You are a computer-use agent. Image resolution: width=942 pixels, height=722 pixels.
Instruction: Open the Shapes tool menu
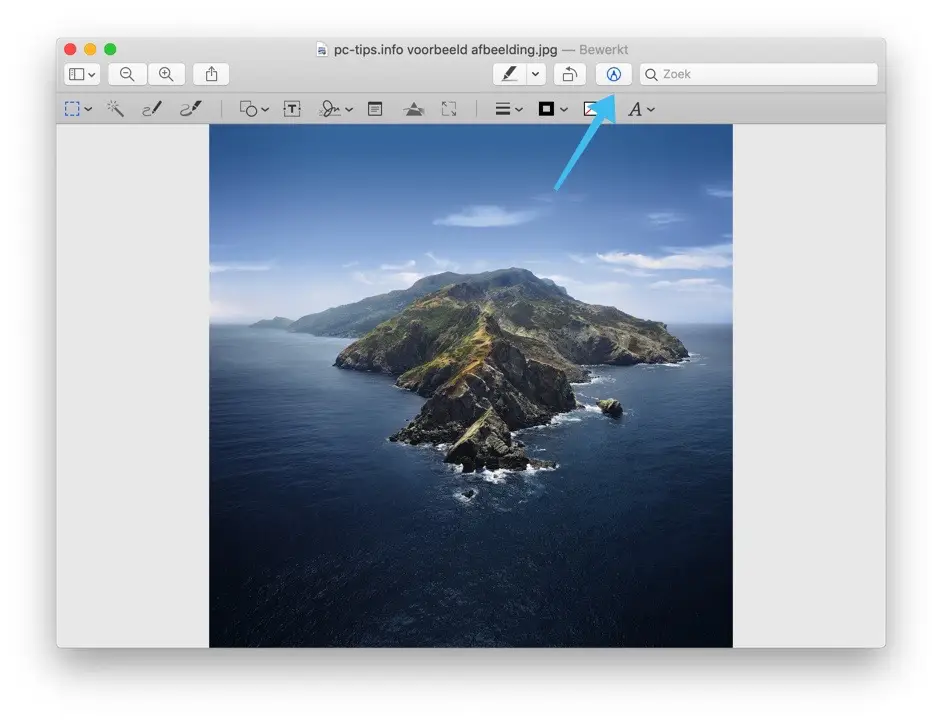254,109
